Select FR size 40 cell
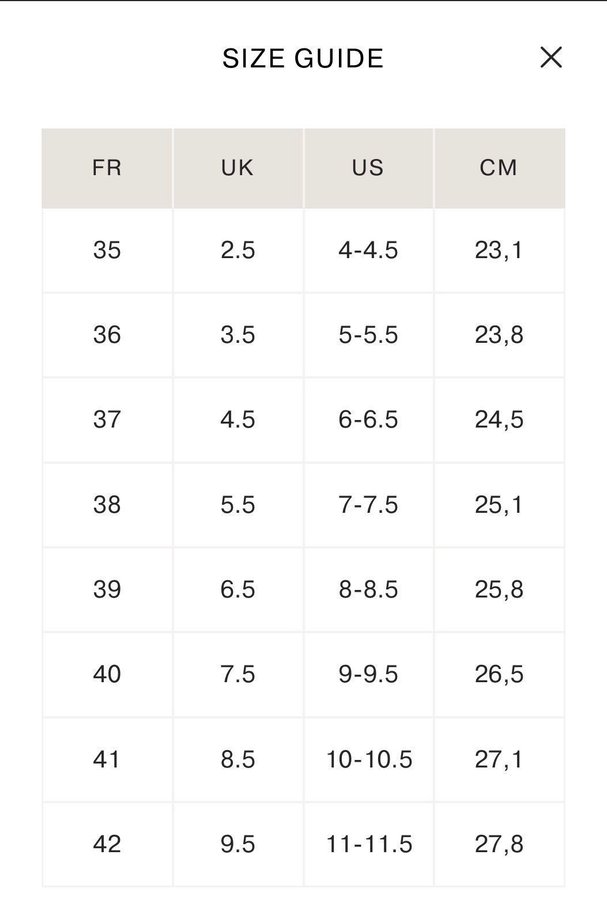Viewport: 607px width, 900px height. pyautogui.click(x=107, y=674)
